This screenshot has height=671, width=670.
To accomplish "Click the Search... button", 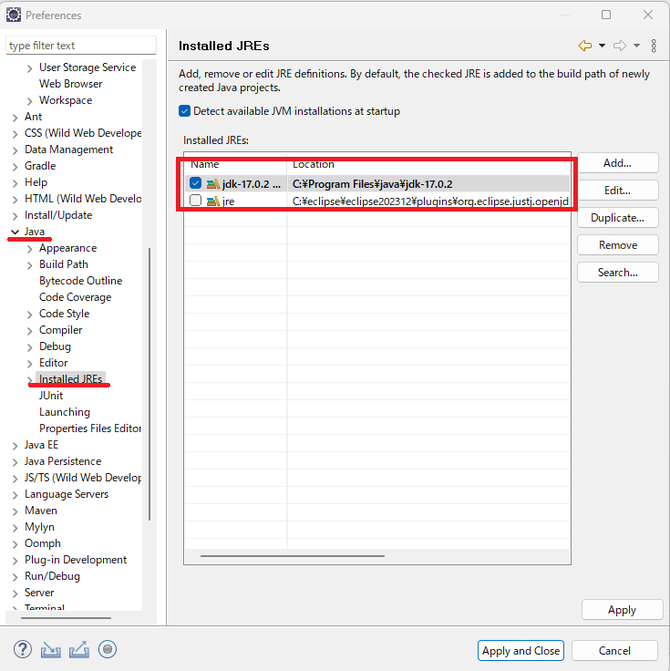I will coord(617,273).
